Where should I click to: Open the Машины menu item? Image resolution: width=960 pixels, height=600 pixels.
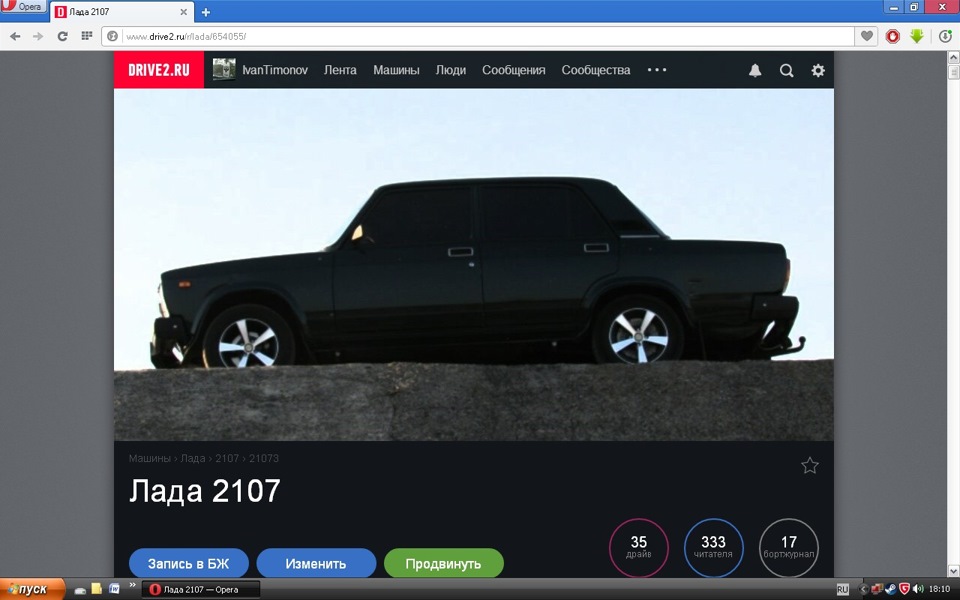point(396,70)
